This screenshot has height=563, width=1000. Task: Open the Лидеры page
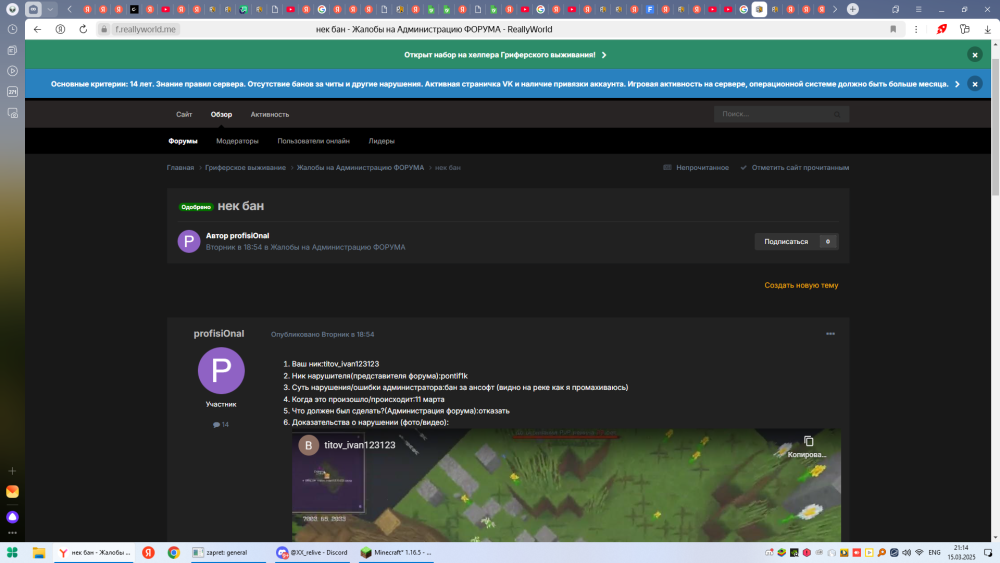(x=381, y=141)
